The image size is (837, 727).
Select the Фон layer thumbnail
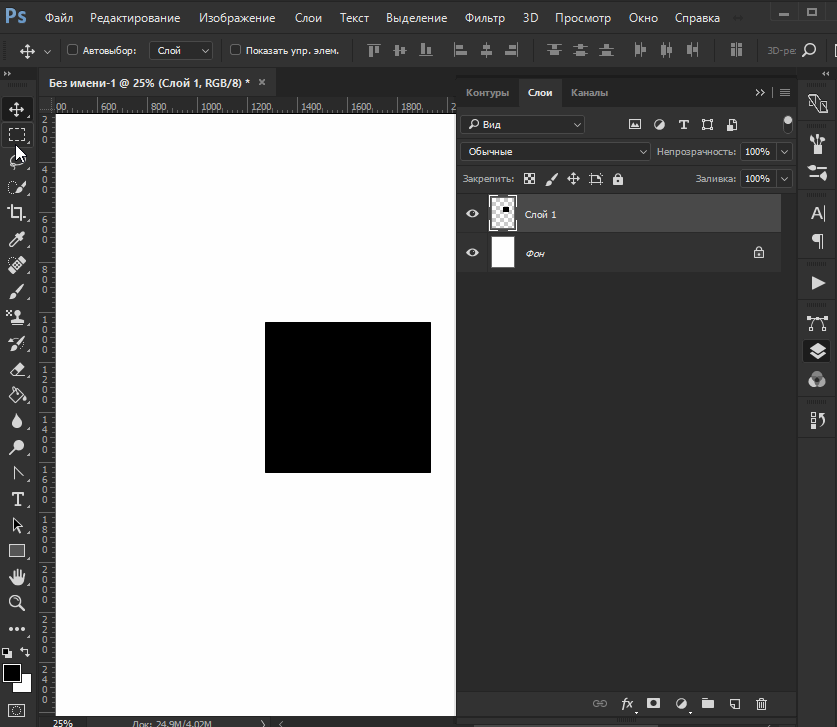pyautogui.click(x=503, y=253)
